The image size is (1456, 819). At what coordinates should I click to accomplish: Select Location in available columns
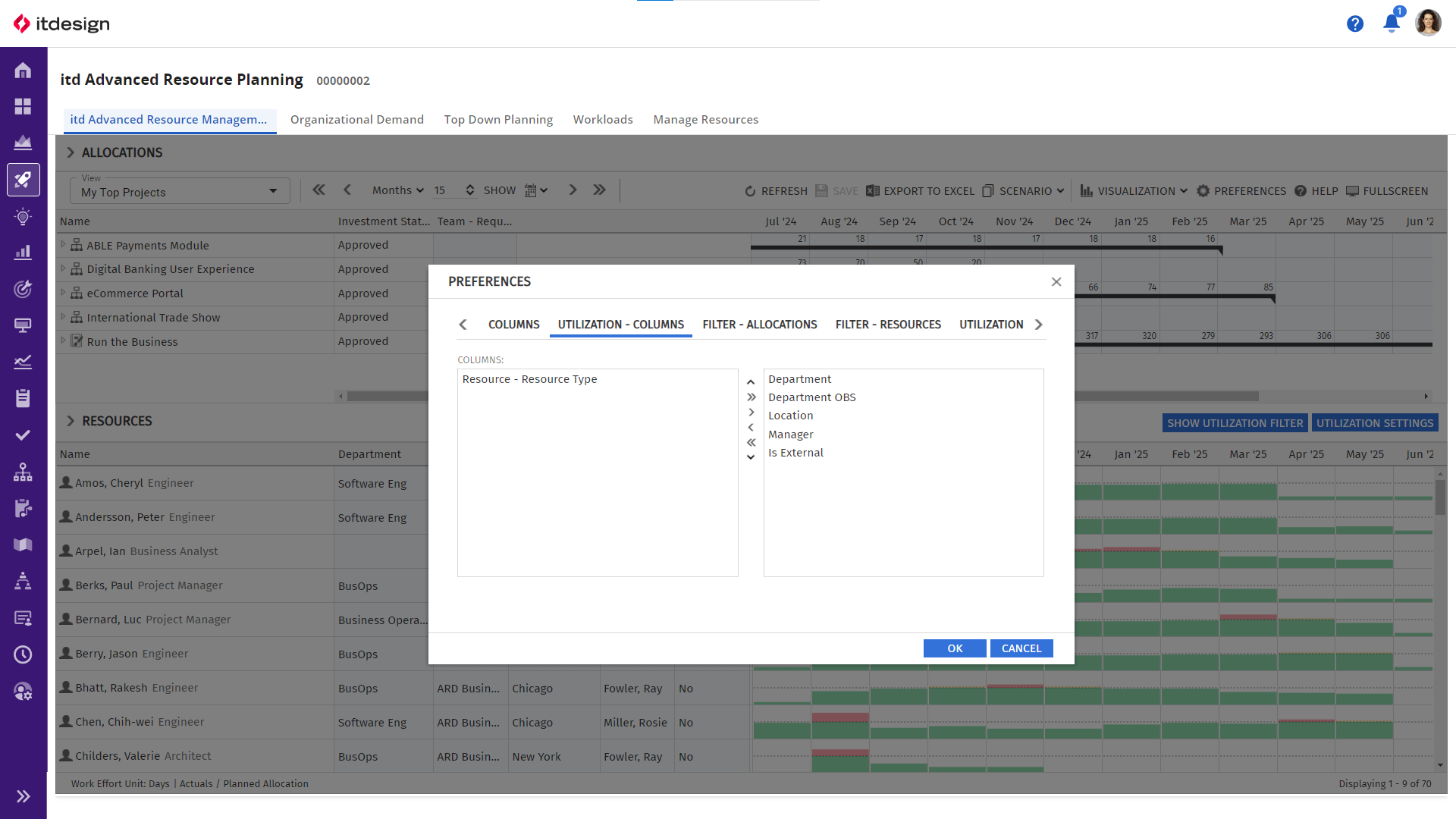click(x=903, y=416)
